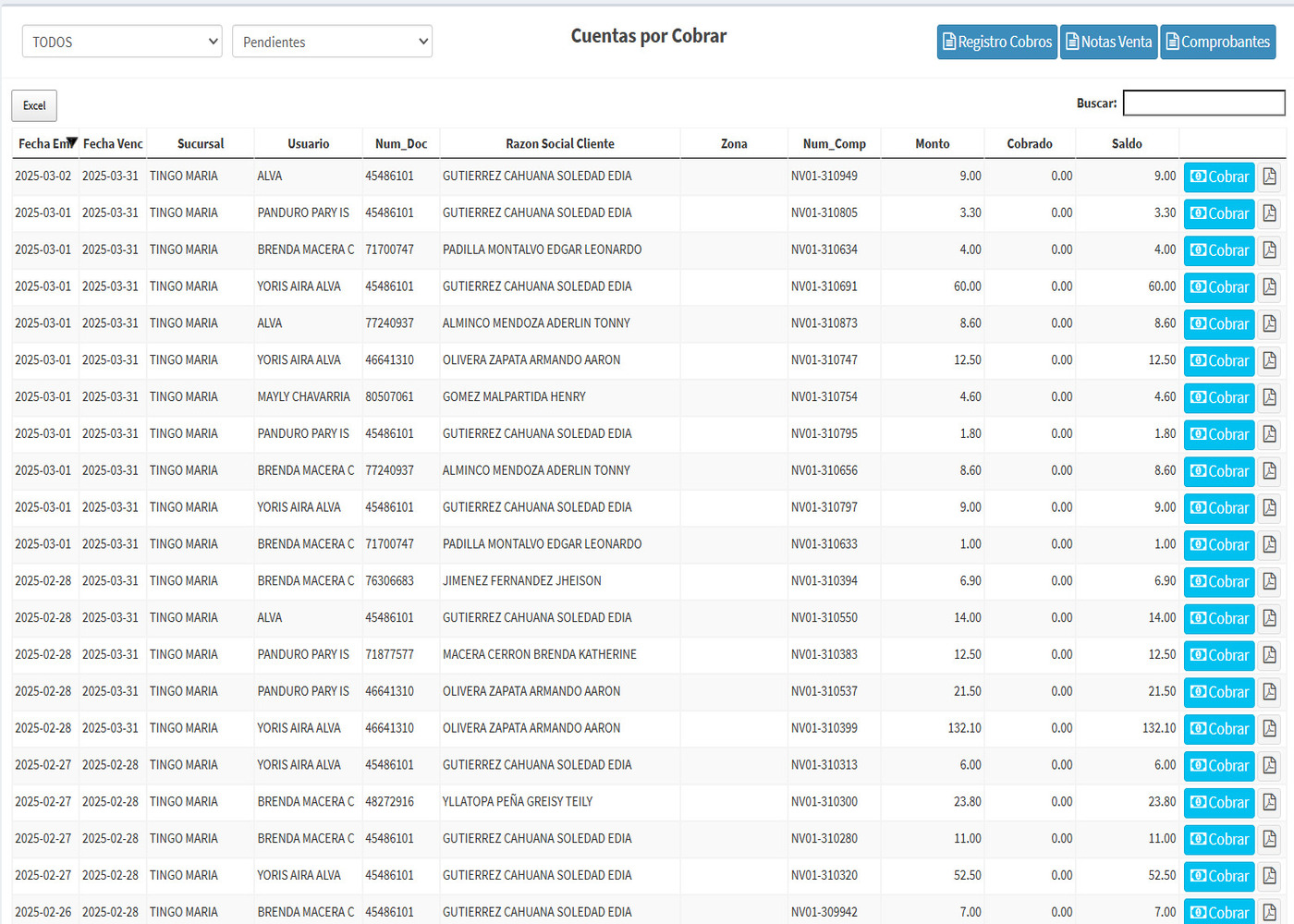View PDF for voucher NV01-310873
The width and height of the screenshot is (1294, 924).
(x=1269, y=324)
